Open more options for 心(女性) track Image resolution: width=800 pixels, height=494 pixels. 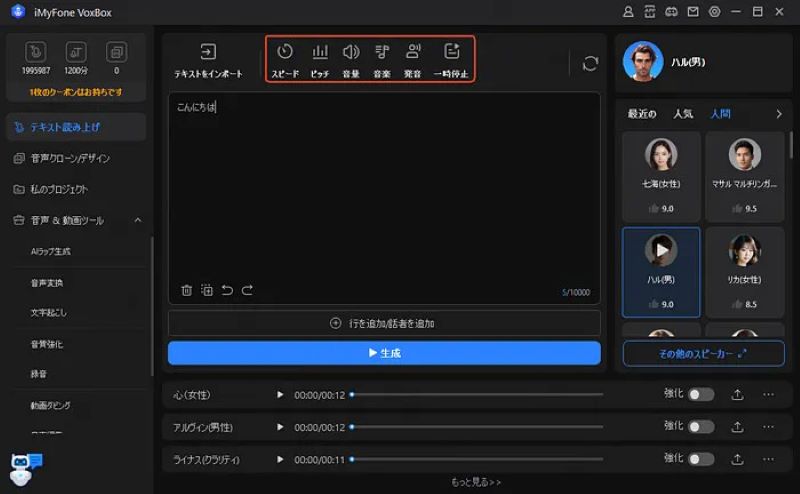coord(768,394)
